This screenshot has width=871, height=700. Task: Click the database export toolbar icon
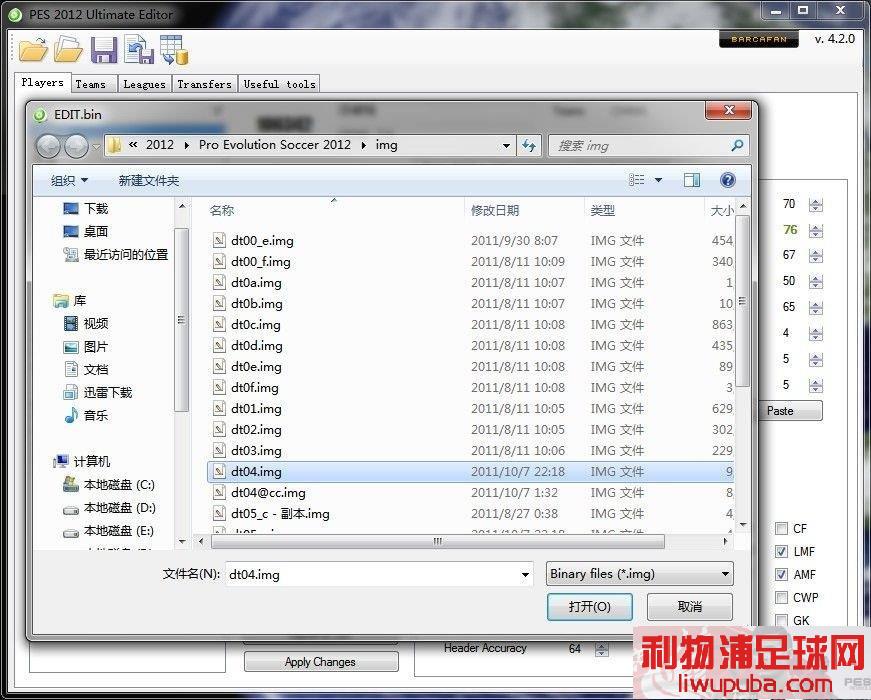tap(174, 50)
